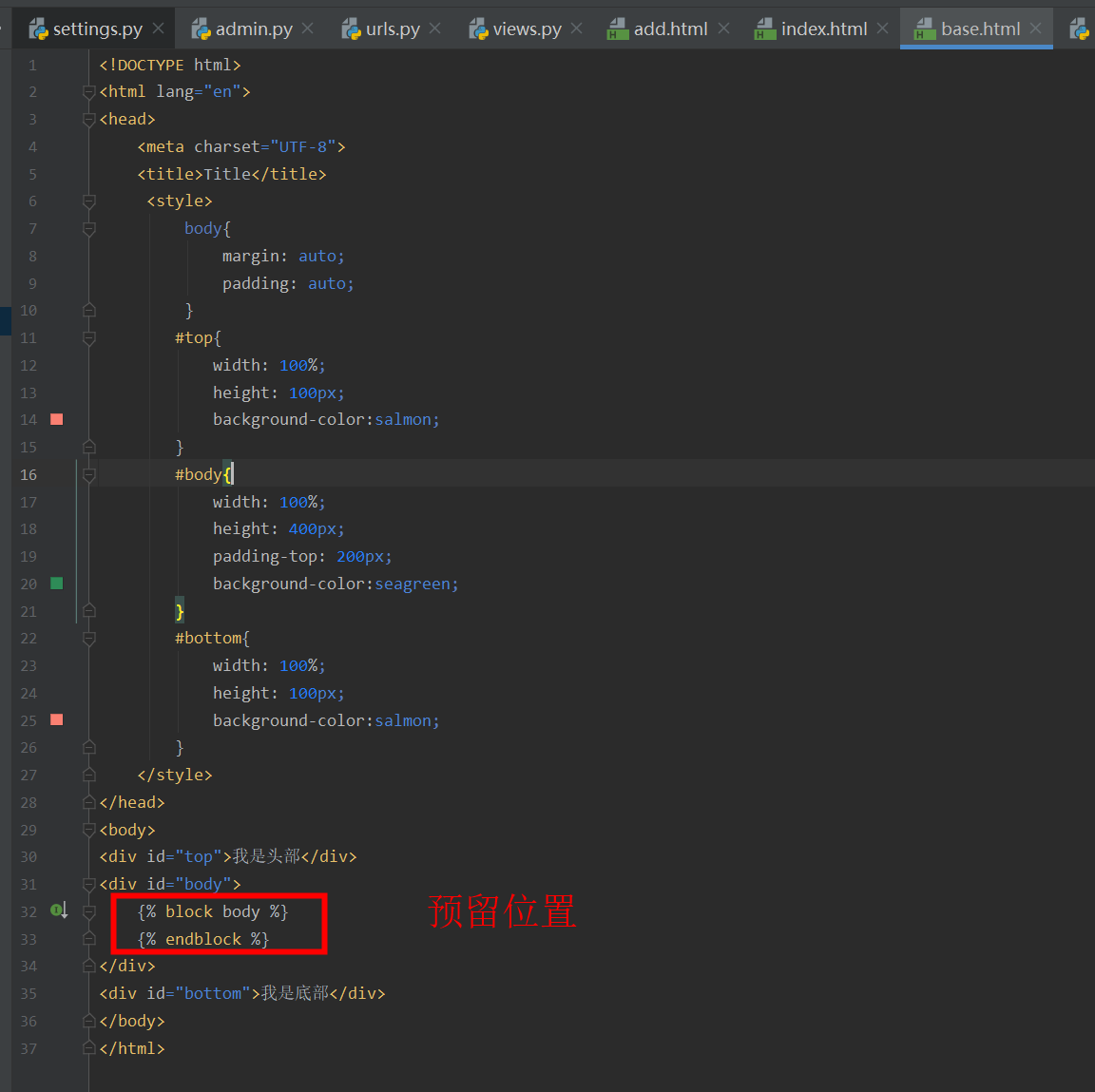Switch to the settings.py tab
1095x1092 pixels.
[x=97, y=29]
